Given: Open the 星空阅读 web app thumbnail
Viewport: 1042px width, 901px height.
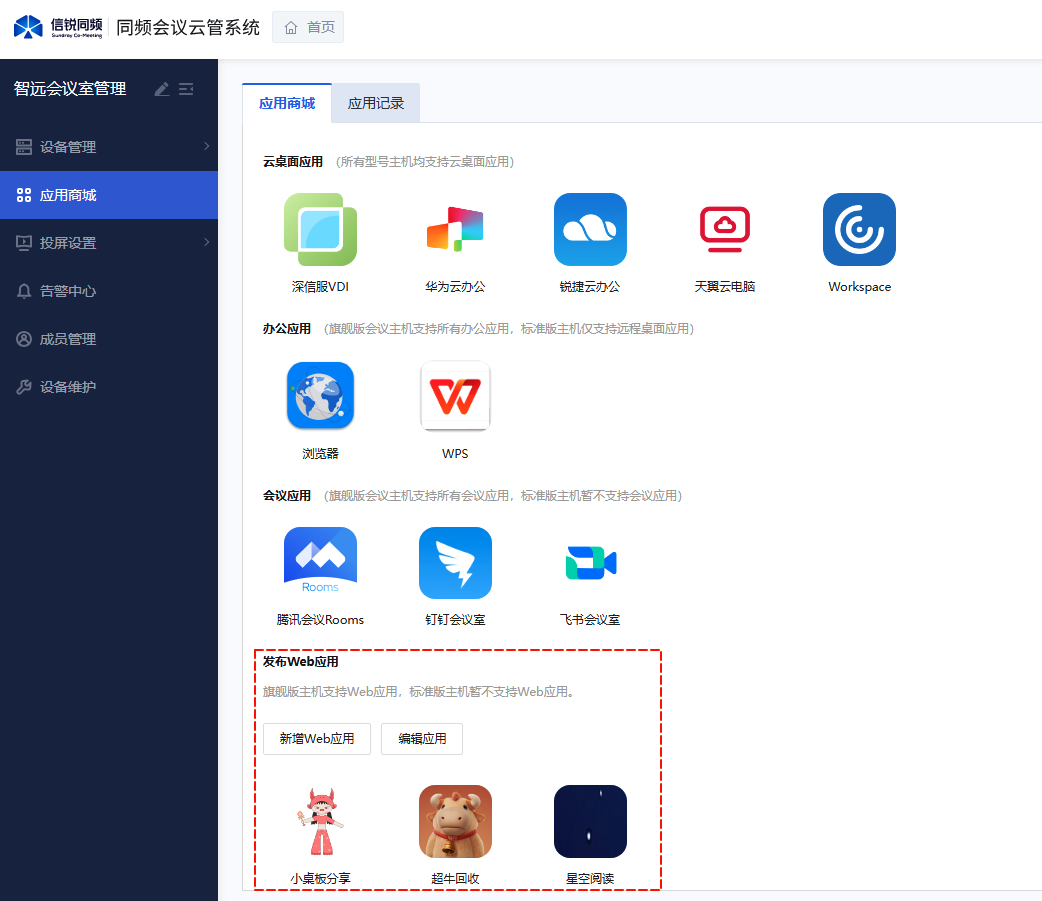Looking at the screenshot, I should pyautogui.click(x=590, y=821).
